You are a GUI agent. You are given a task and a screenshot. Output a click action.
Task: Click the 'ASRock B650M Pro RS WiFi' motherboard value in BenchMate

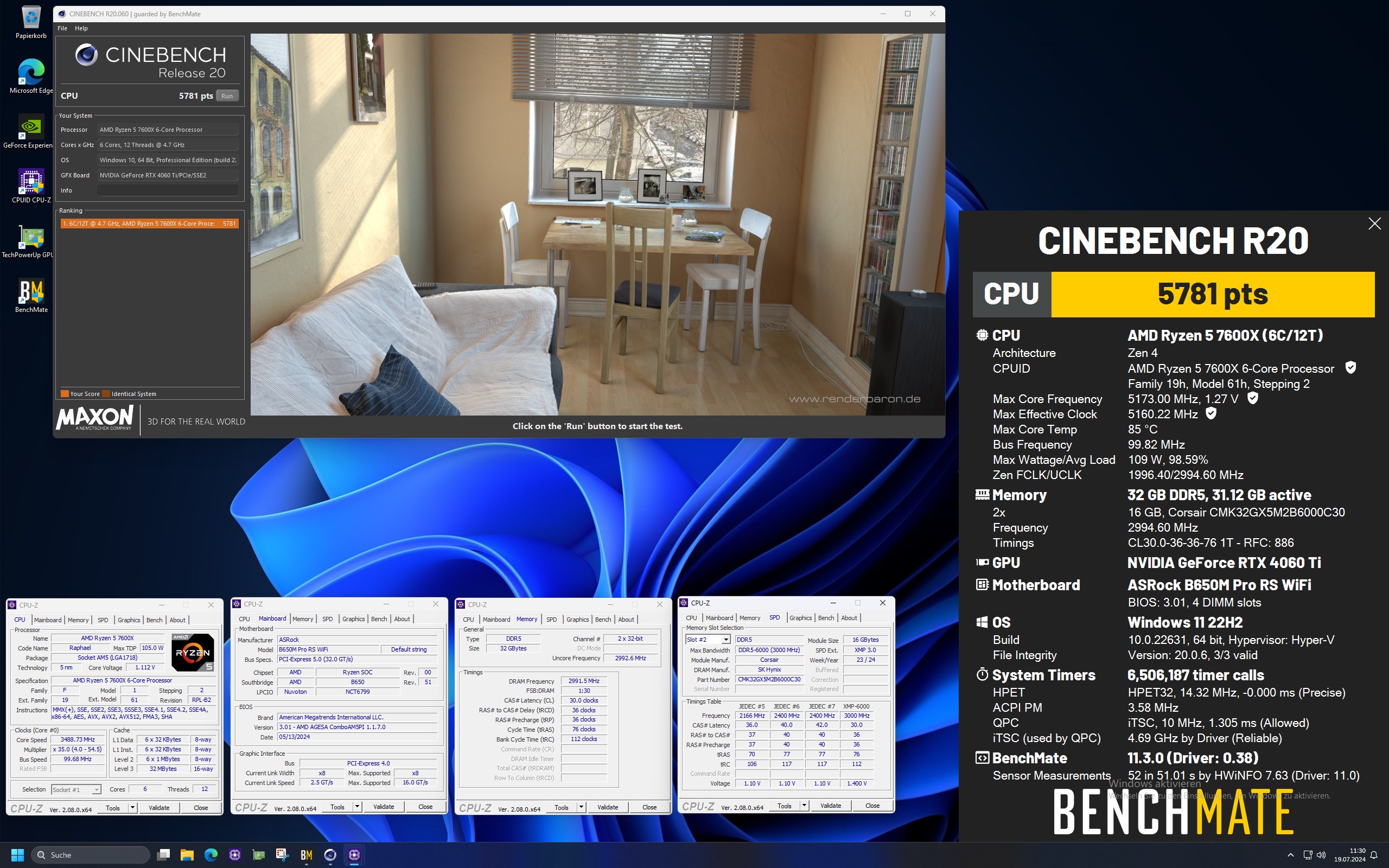[x=1219, y=584]
